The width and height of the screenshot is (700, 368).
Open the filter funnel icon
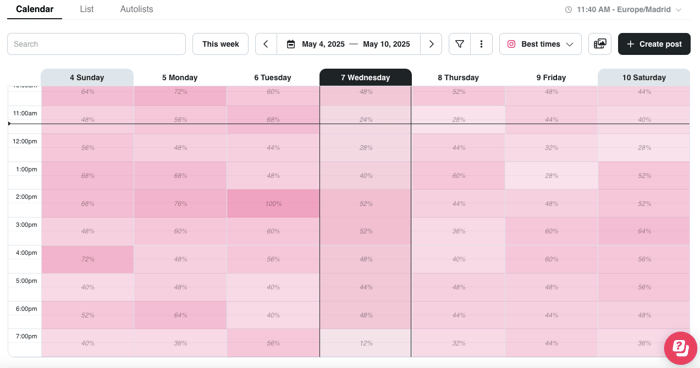click(x=459, y=44)
